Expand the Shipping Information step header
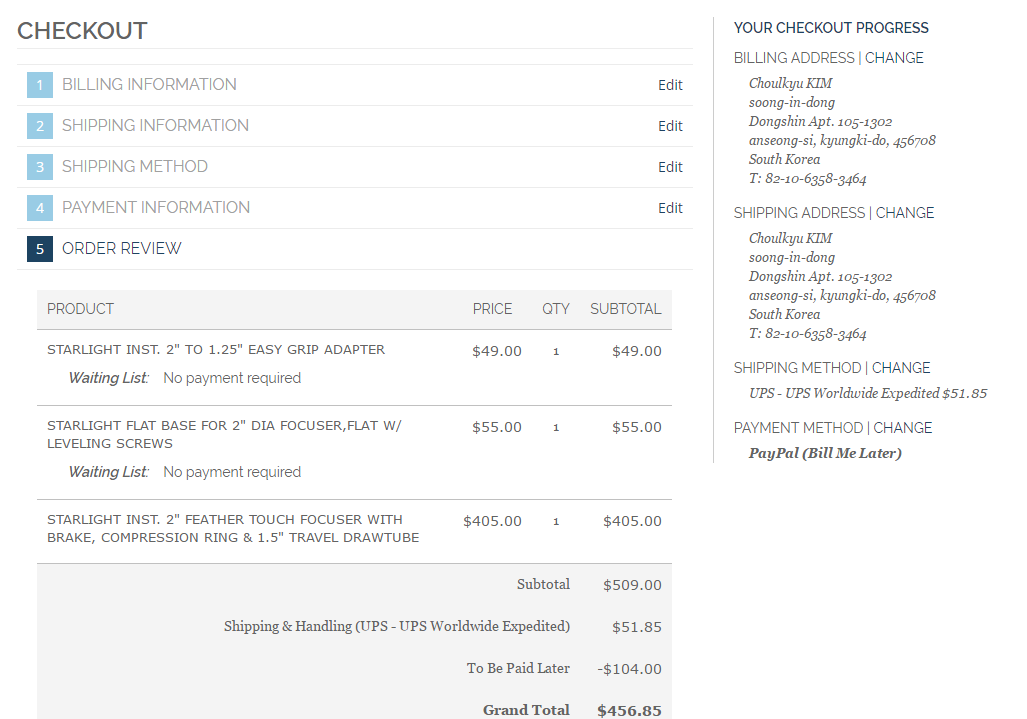The height and width of the screenshot is (719, 1027). click(x=155, y=126)
